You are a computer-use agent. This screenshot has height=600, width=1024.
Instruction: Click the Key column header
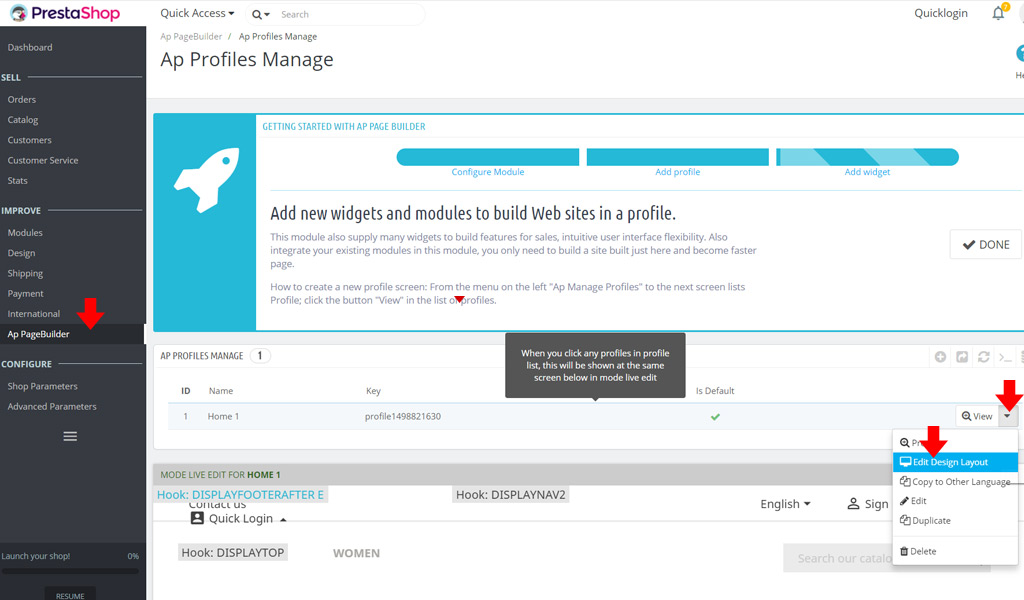tap(373, 390)
